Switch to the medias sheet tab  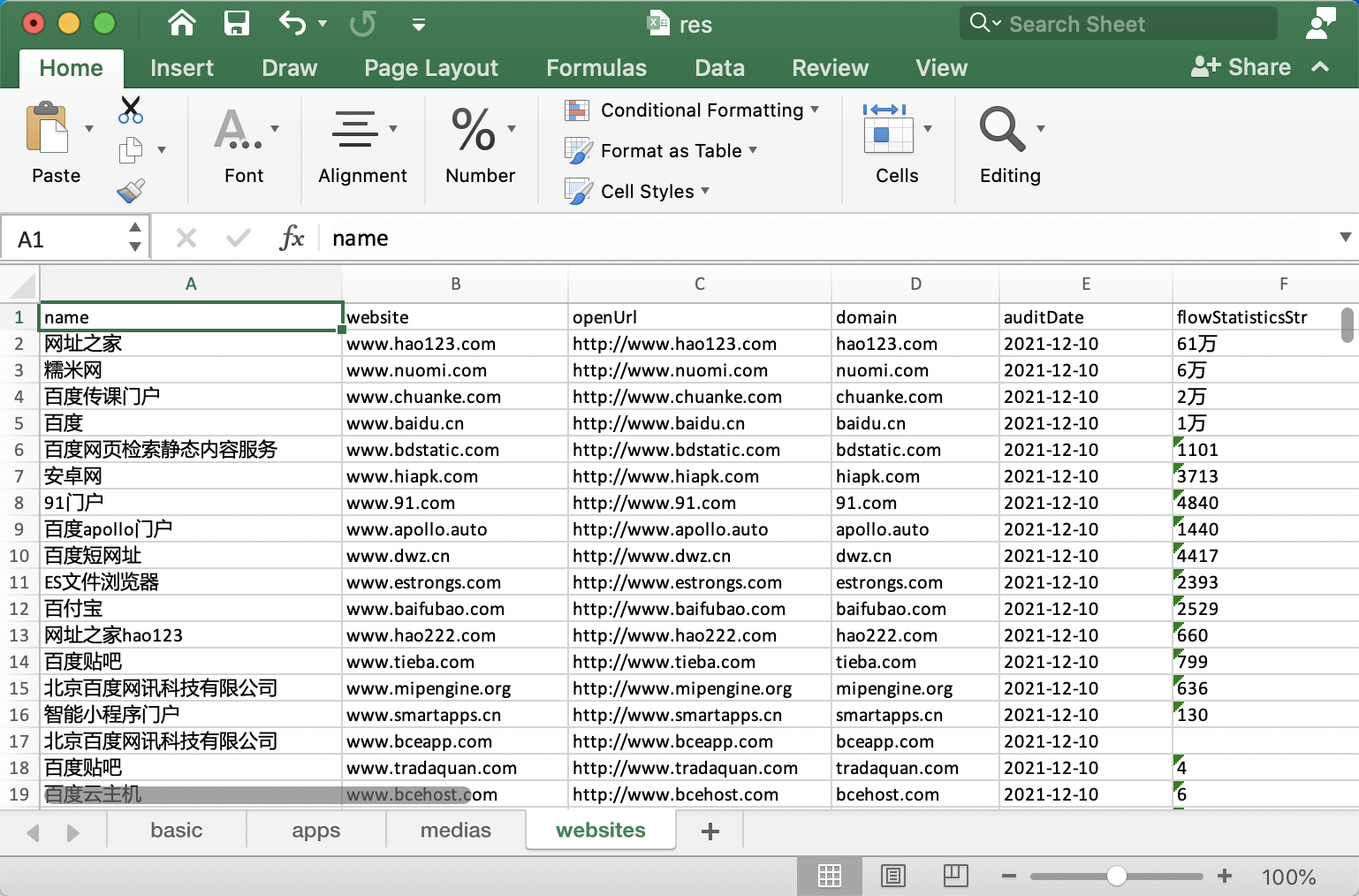point(456,831)
